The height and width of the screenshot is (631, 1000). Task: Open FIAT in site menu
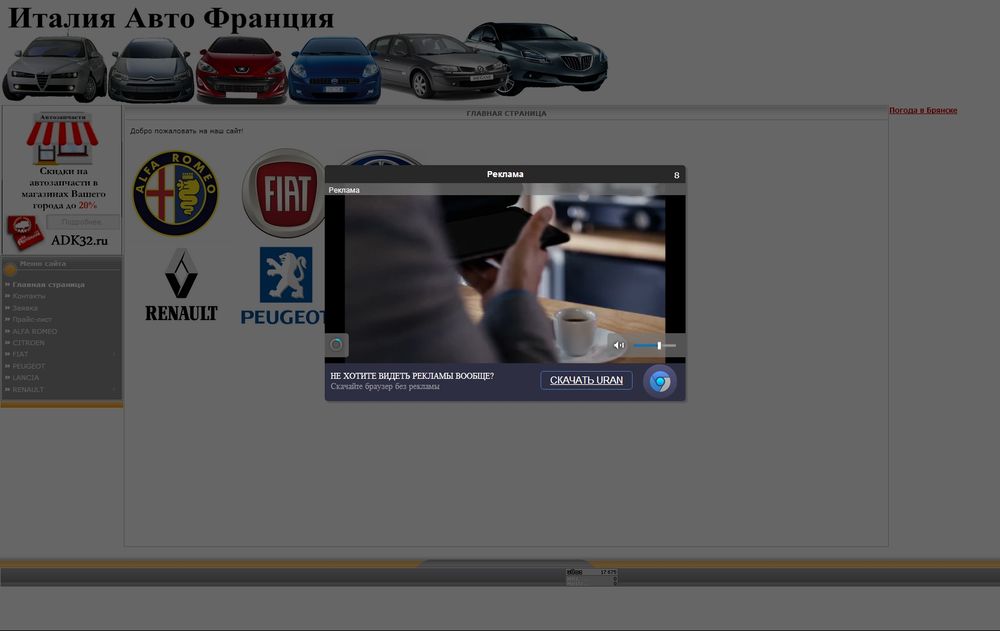click(20, 354)
